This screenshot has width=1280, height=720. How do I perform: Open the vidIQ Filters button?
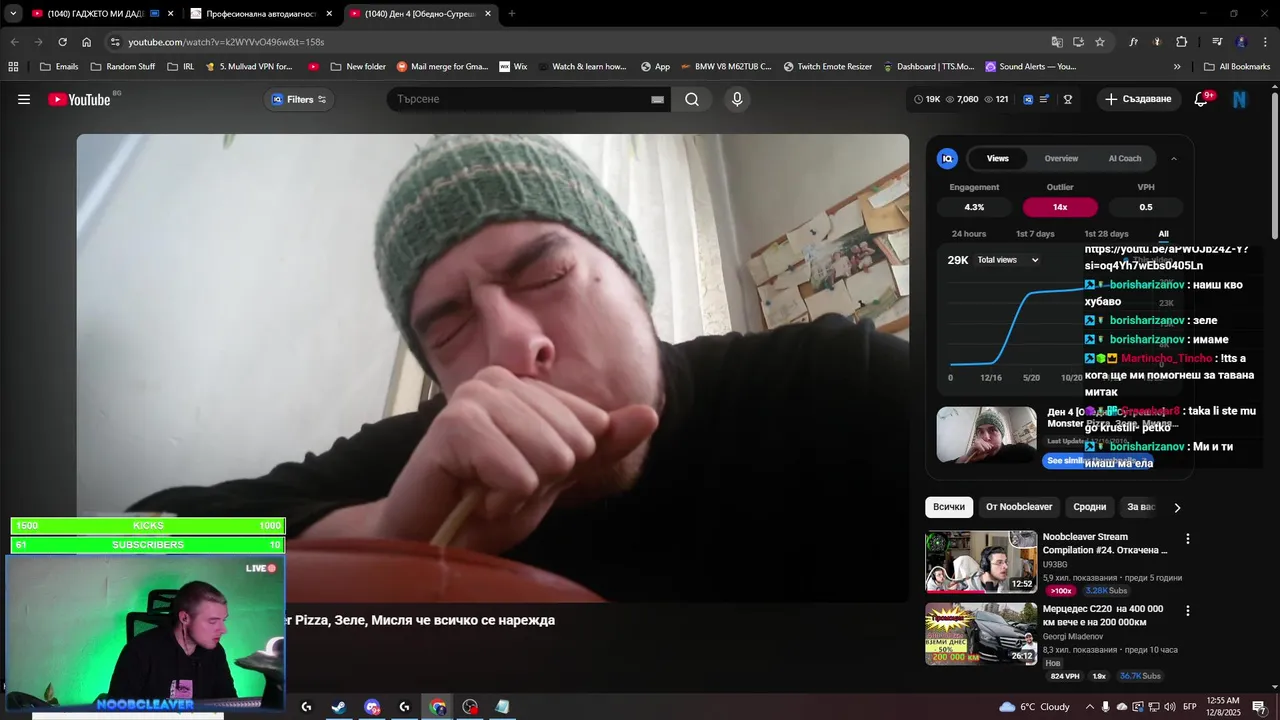pyautogui.click(x=299, y=99)
